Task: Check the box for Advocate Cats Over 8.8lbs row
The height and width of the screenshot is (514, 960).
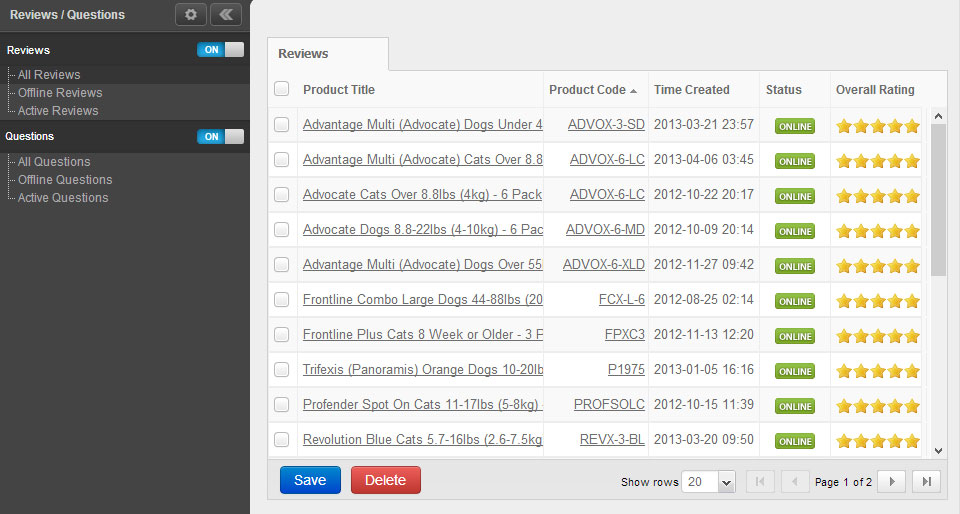Action: (282, 194)
